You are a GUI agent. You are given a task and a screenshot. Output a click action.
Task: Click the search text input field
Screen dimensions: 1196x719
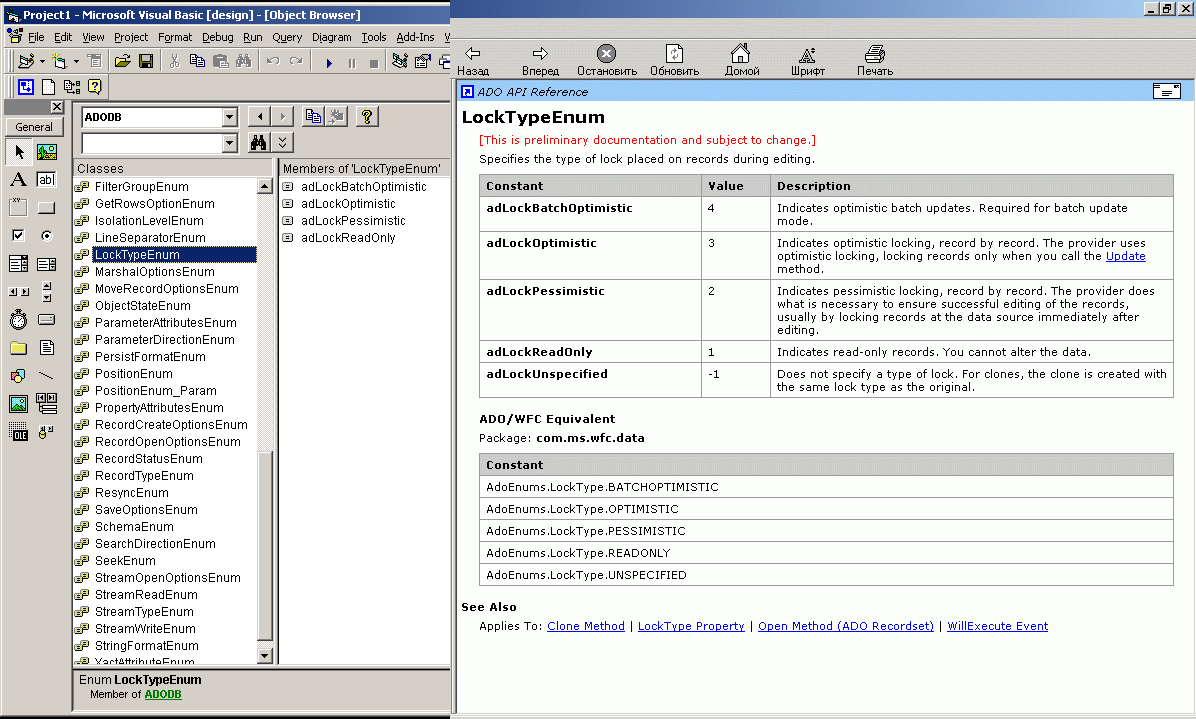pyautogui.click(x=153, y=143)
